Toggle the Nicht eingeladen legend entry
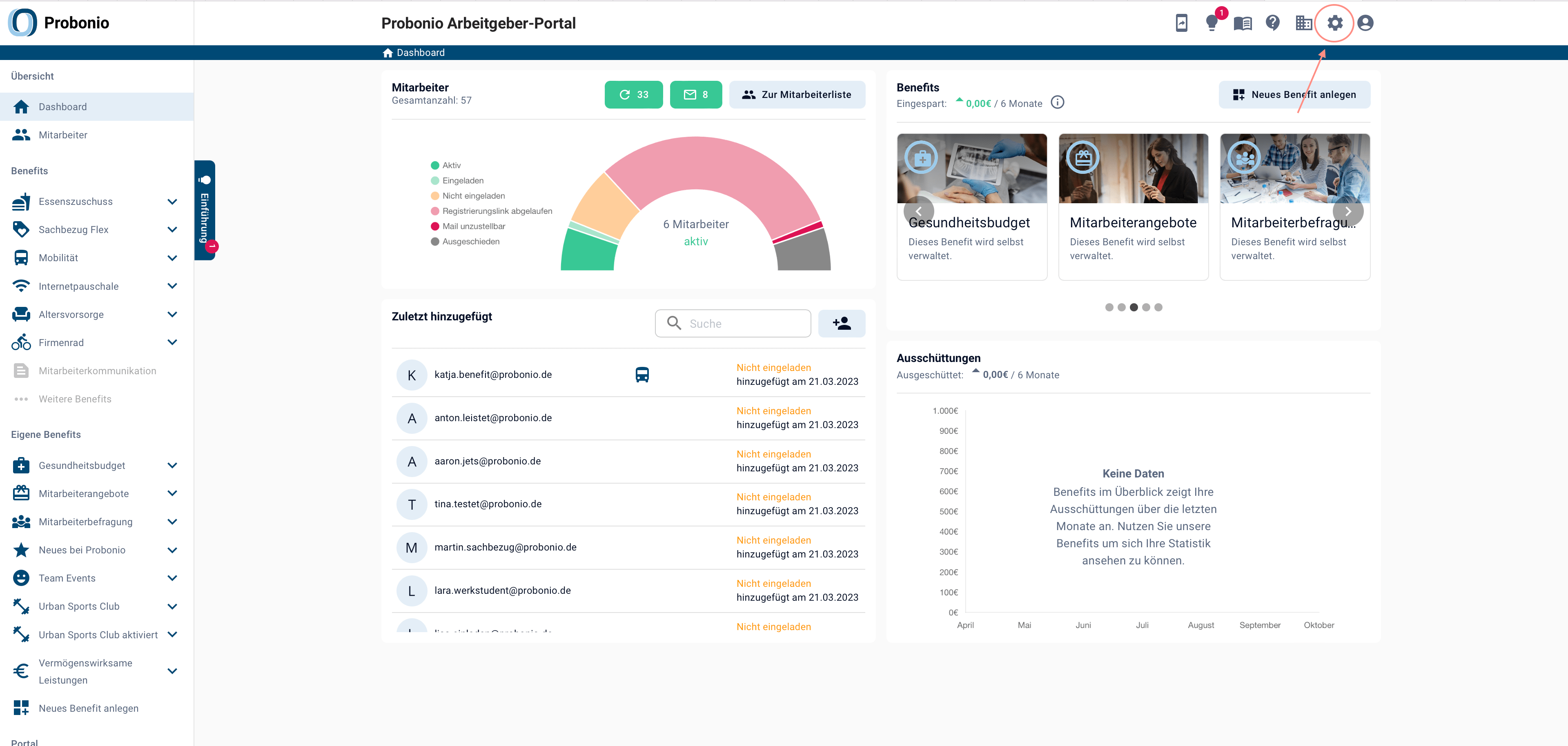 468,196
